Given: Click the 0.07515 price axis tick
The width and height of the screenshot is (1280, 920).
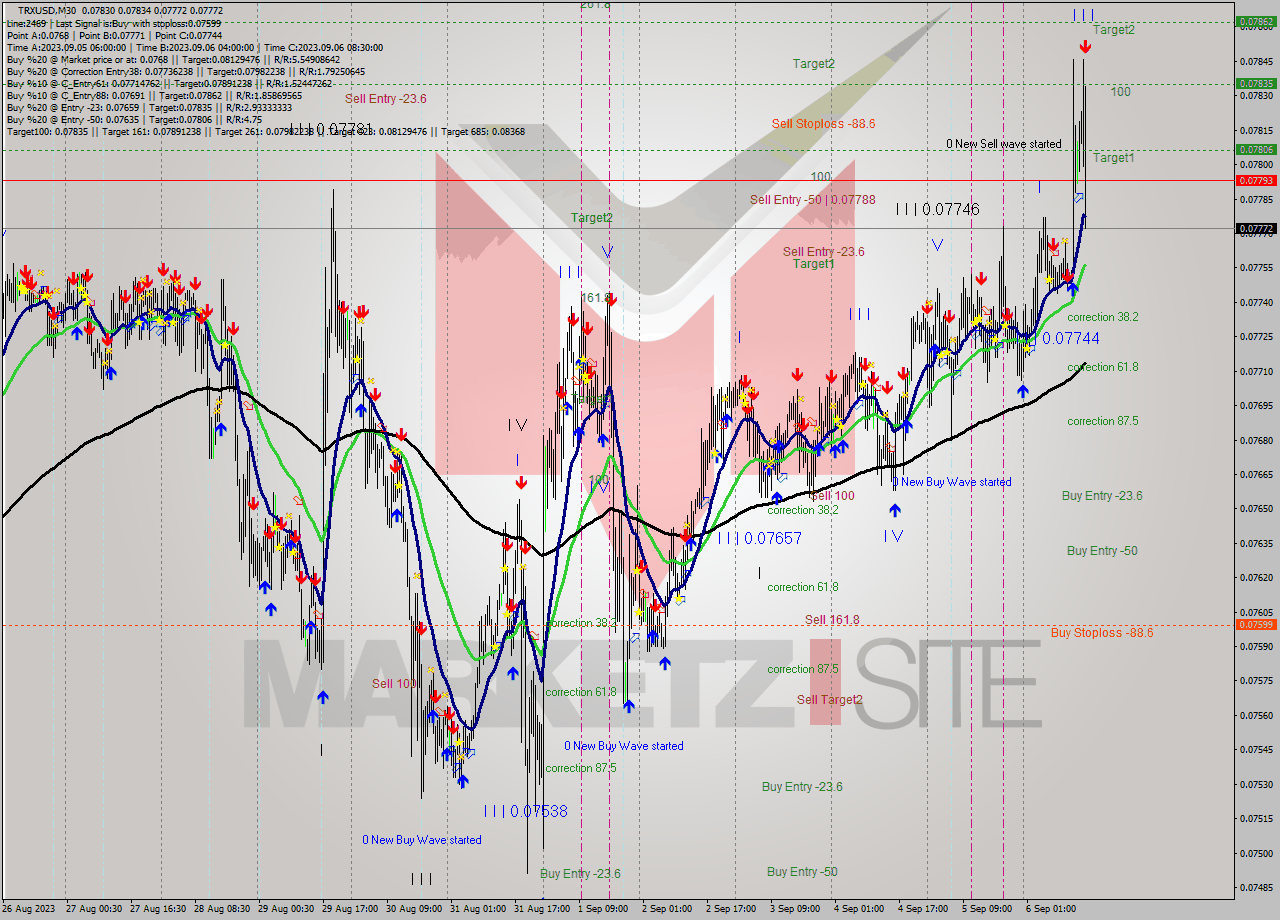Looking at the screenshot, I should [x=1256, y=819].
